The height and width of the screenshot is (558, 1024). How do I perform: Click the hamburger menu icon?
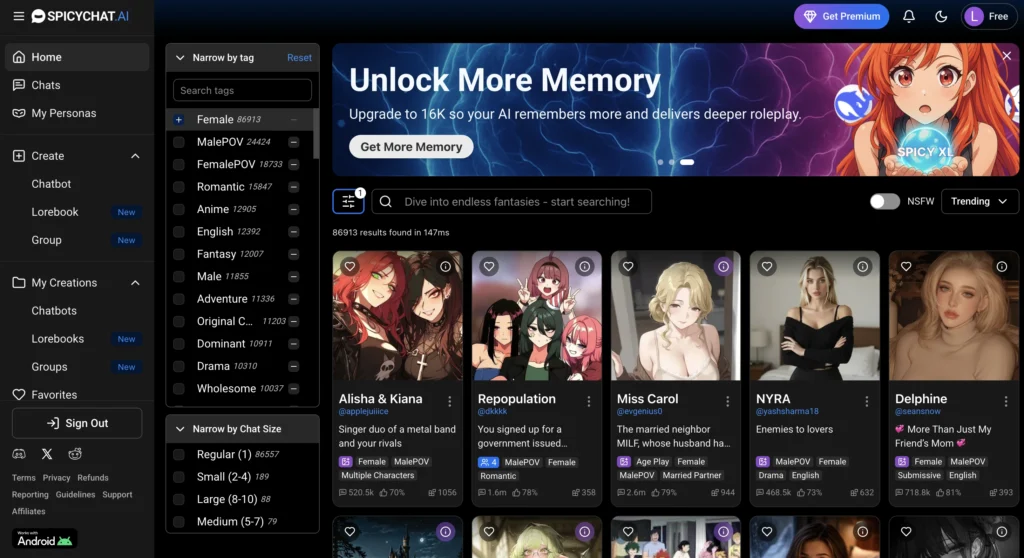18,16
